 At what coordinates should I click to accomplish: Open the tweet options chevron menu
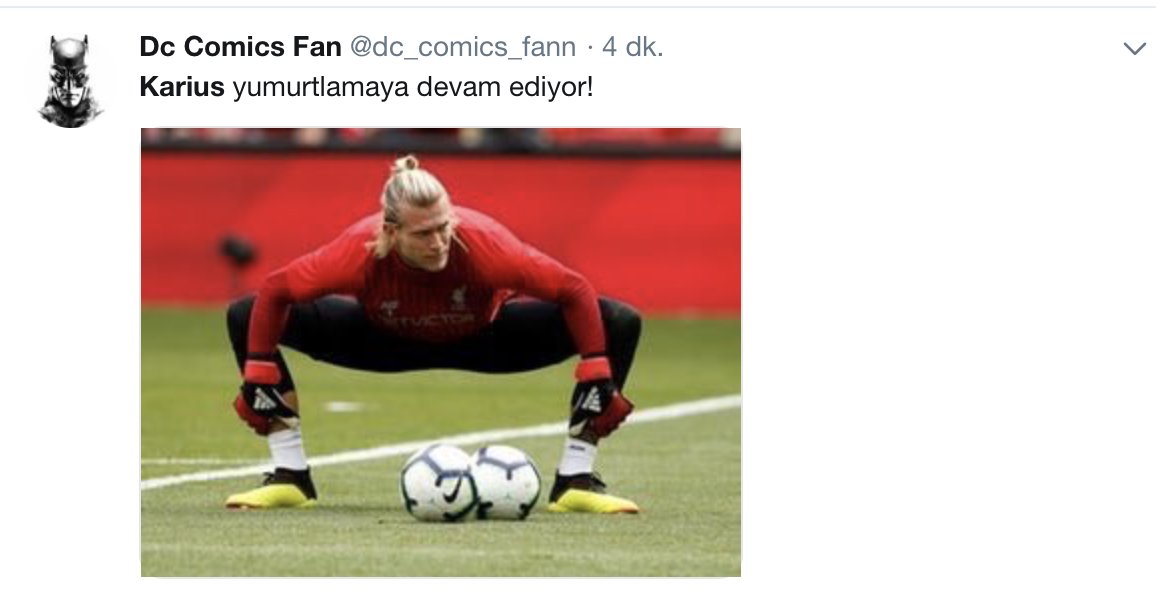[x=1134, y=49]
